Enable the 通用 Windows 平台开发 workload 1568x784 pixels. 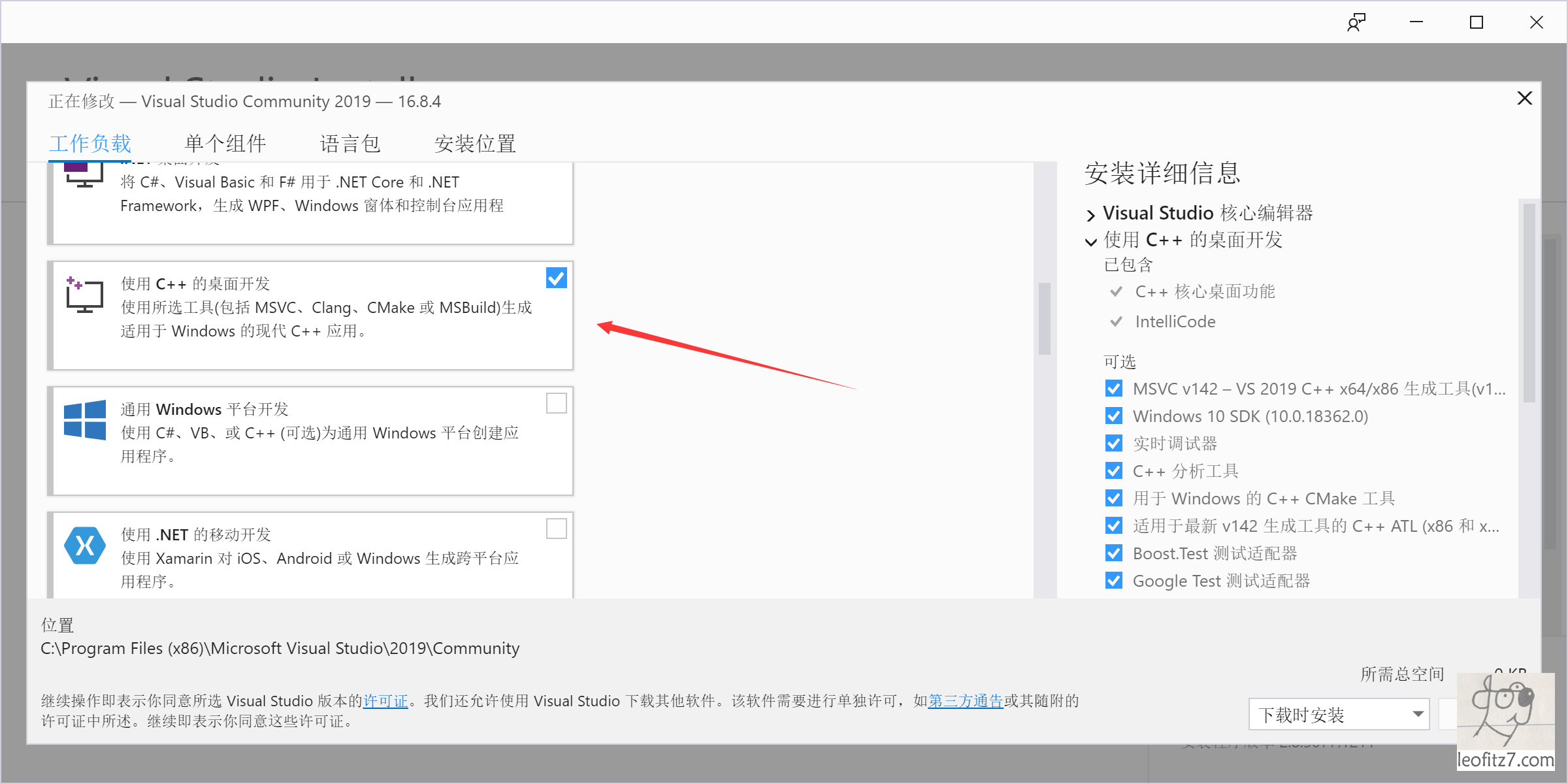(556, 404)
